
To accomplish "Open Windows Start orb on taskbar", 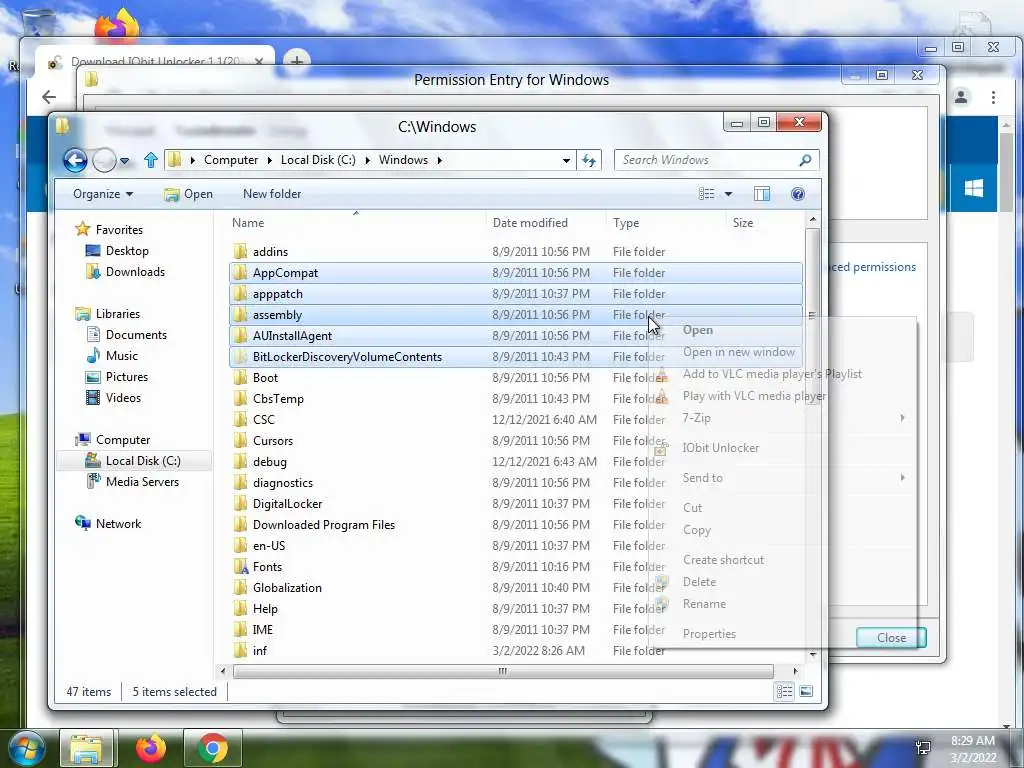I will (25, 748).
